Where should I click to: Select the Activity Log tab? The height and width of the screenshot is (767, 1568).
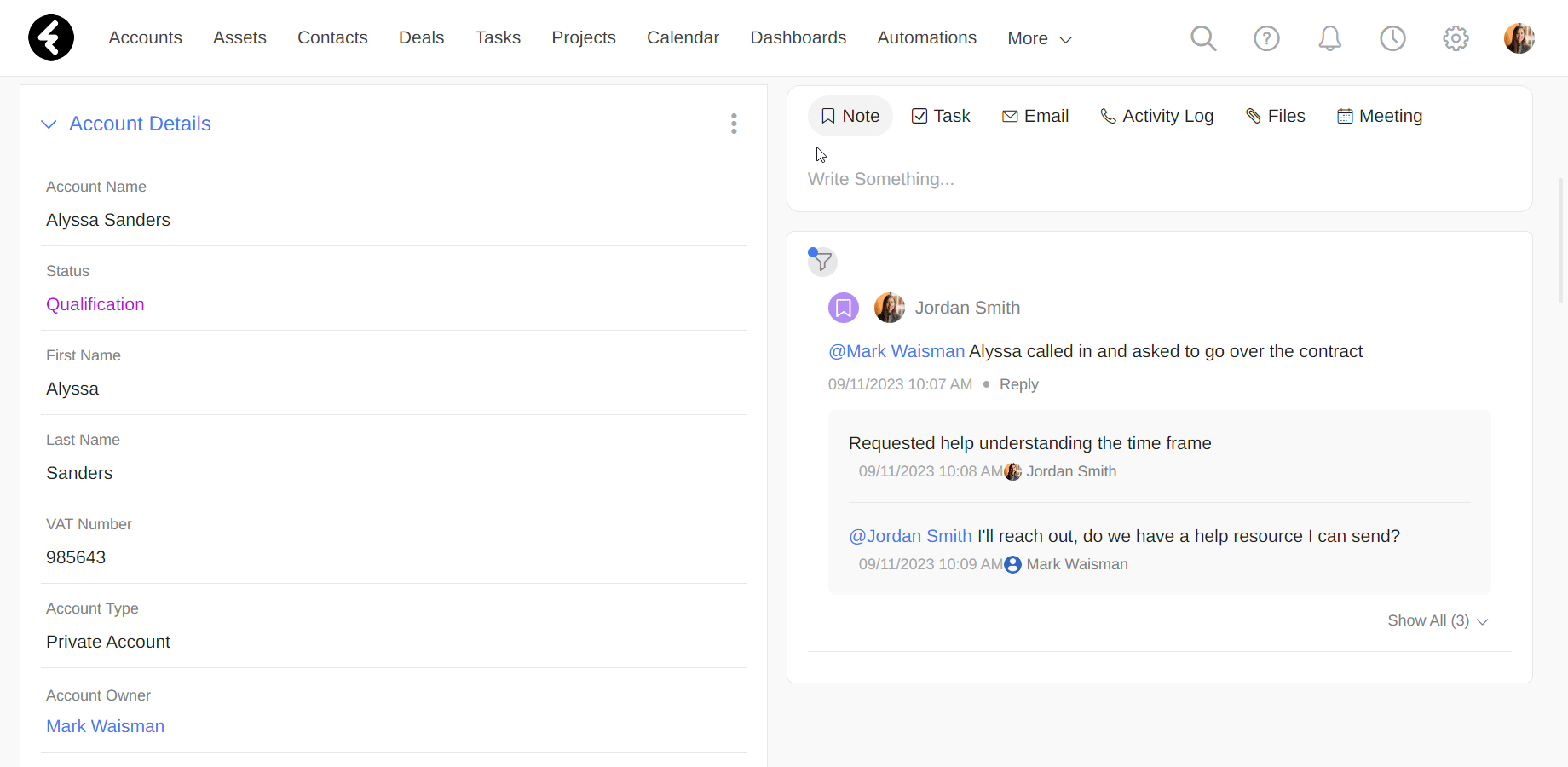point(1156,116)
